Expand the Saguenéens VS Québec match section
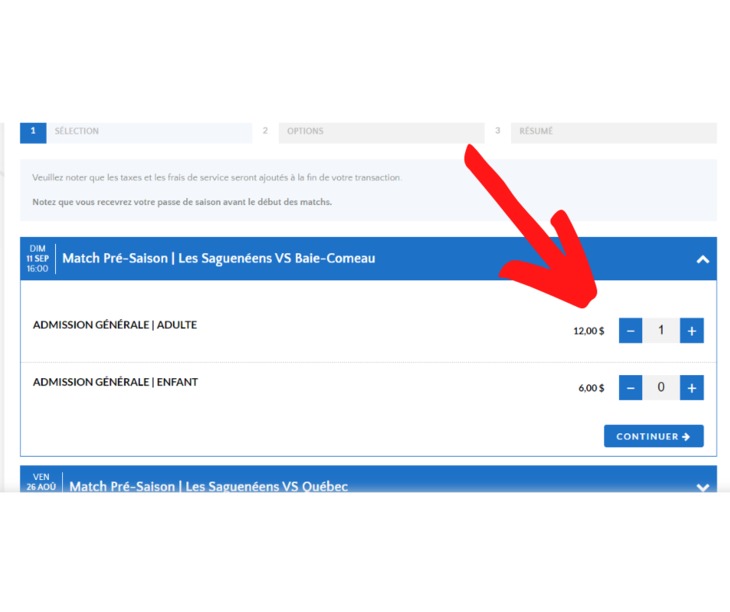Viewport: 730px width, 612px height. tap(703, 487)
